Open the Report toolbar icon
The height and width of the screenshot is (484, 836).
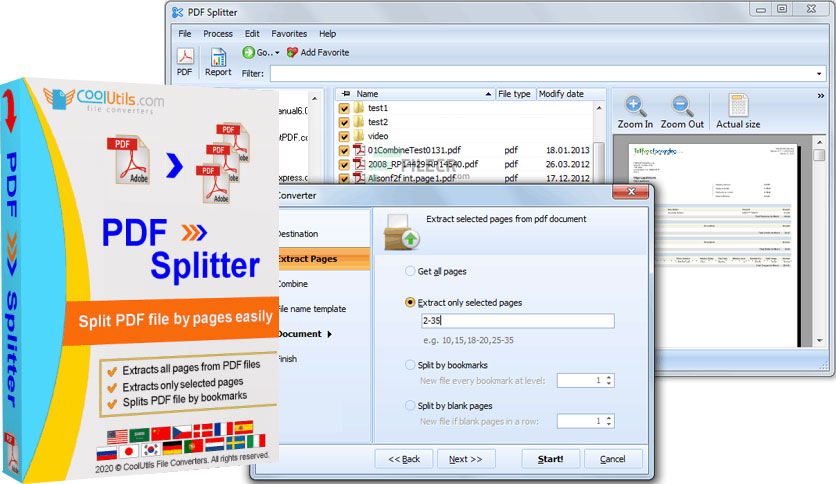[x=218, y=57]
